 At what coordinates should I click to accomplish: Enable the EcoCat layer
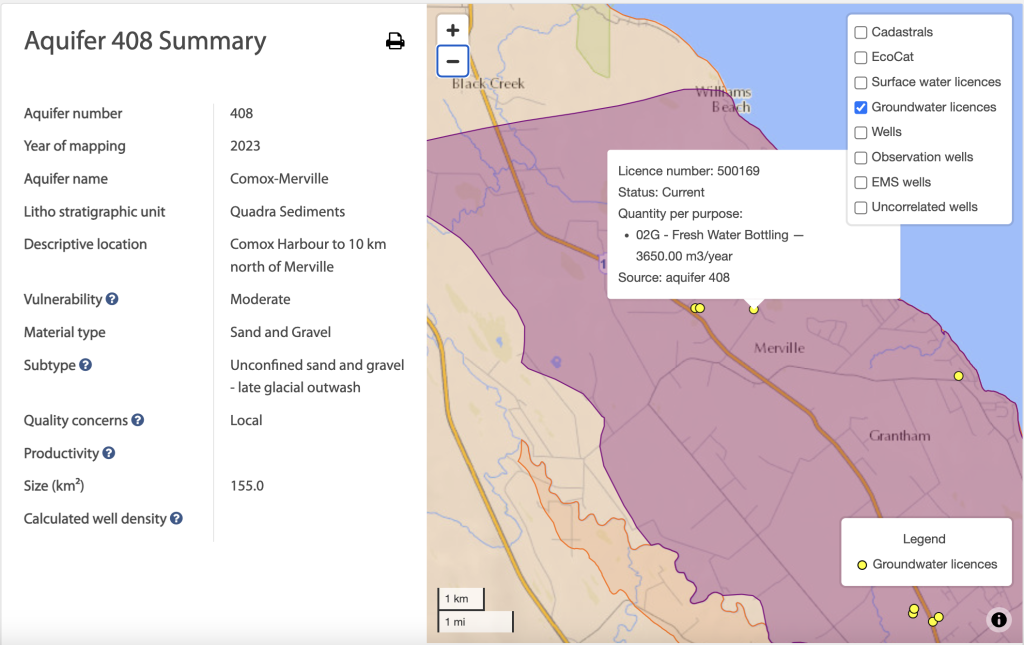860,57
